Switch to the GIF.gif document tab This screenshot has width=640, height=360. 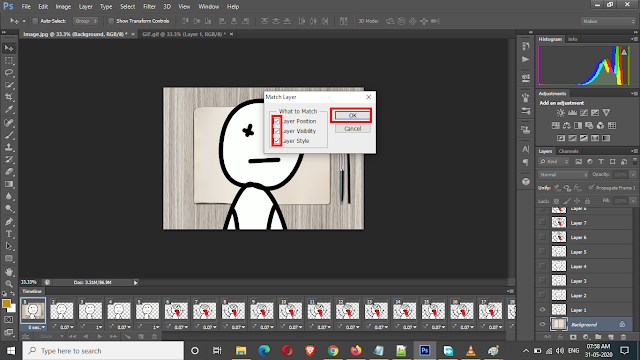tap(184, 34)
